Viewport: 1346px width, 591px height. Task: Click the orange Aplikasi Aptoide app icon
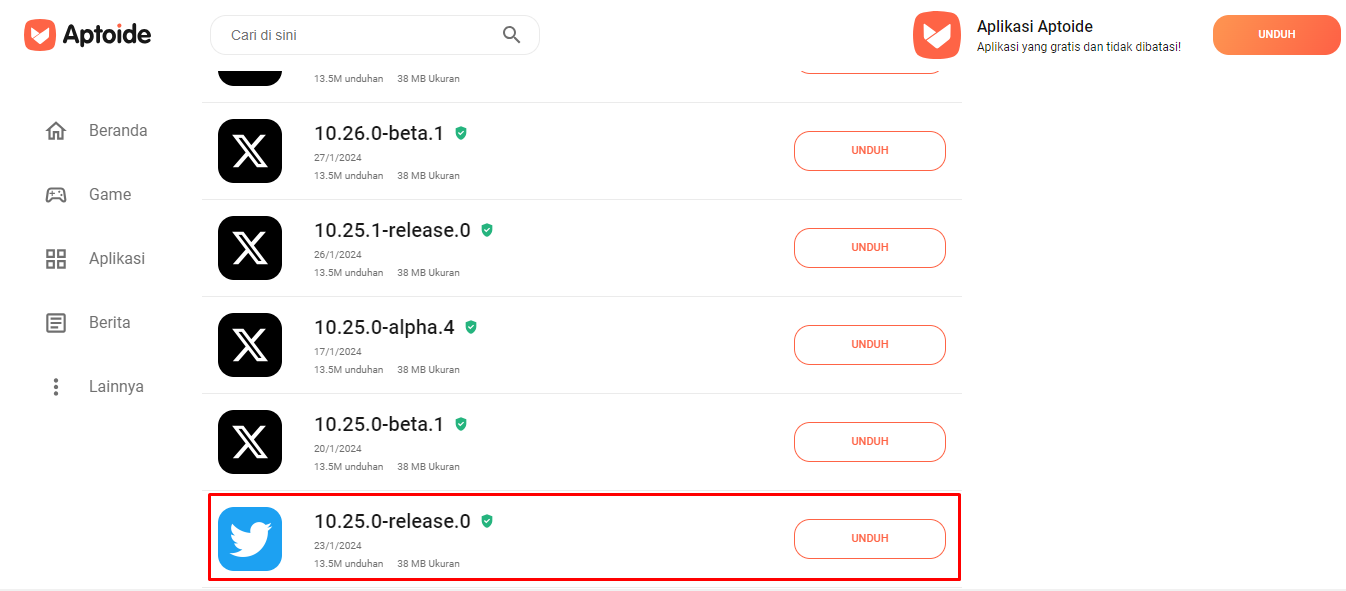point(937,35)
